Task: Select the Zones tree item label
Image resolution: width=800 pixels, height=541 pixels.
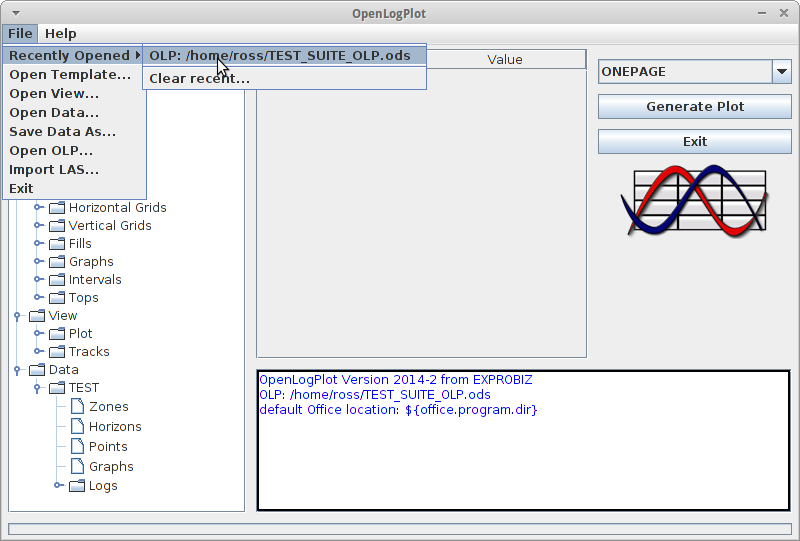Action: [x=109, y=407]
